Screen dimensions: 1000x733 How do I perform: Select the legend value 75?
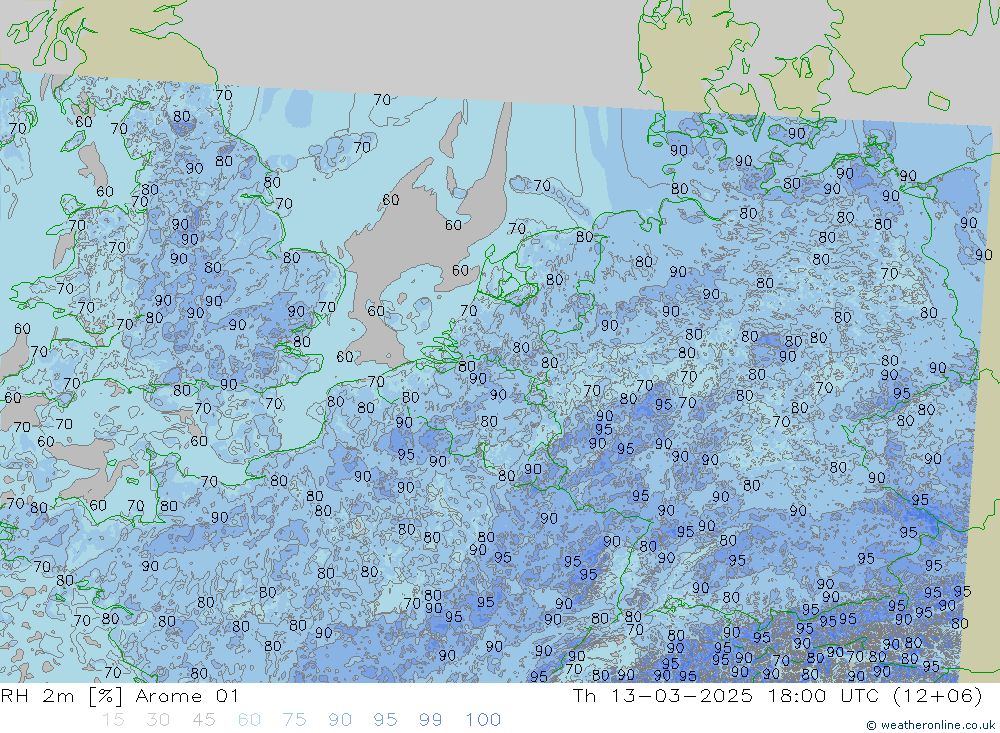(295, 720)
